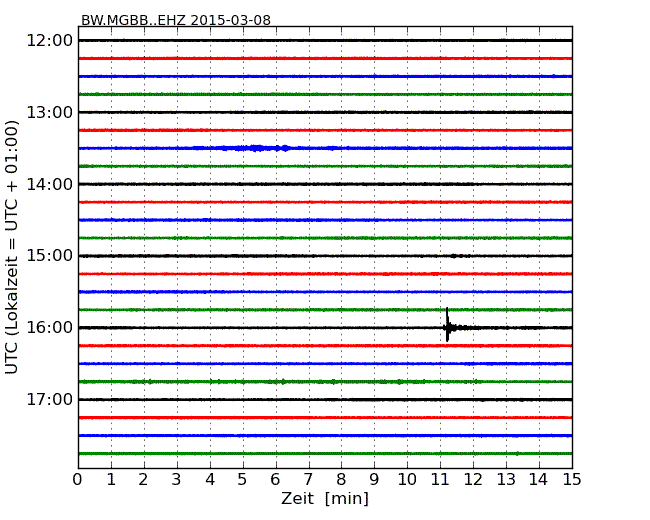Click the x-axis tick label 9
This screenshot has width=650, height=520.
[x=374, y=480]
